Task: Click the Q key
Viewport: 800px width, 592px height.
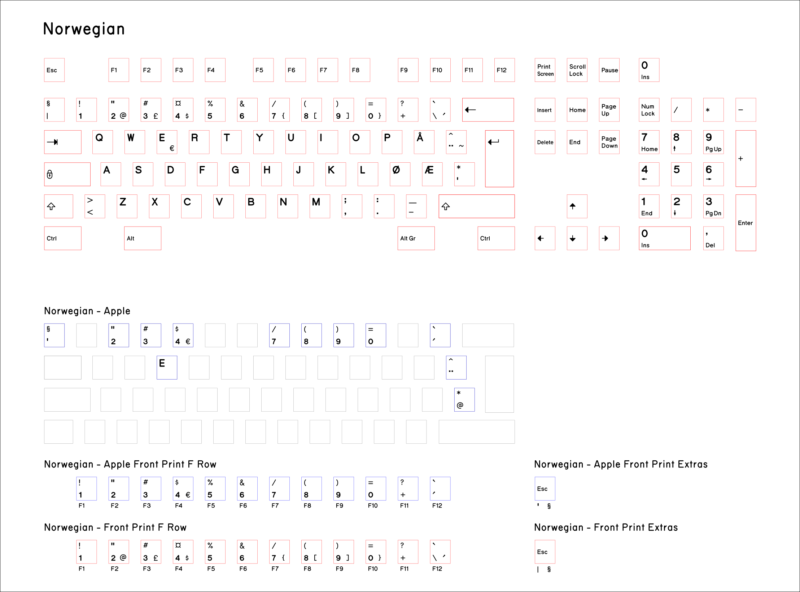Action: point(103,142)
